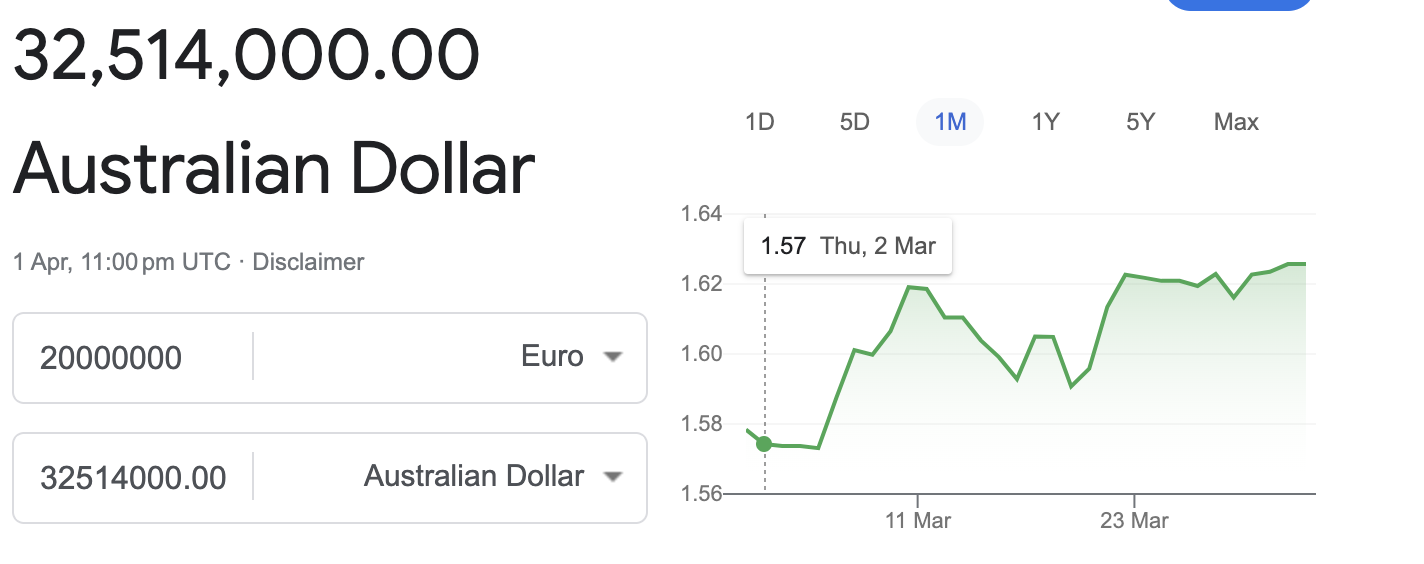Display the Max range chart
The height and width of the screenshot is (564, 1424).
point(1236,122)
